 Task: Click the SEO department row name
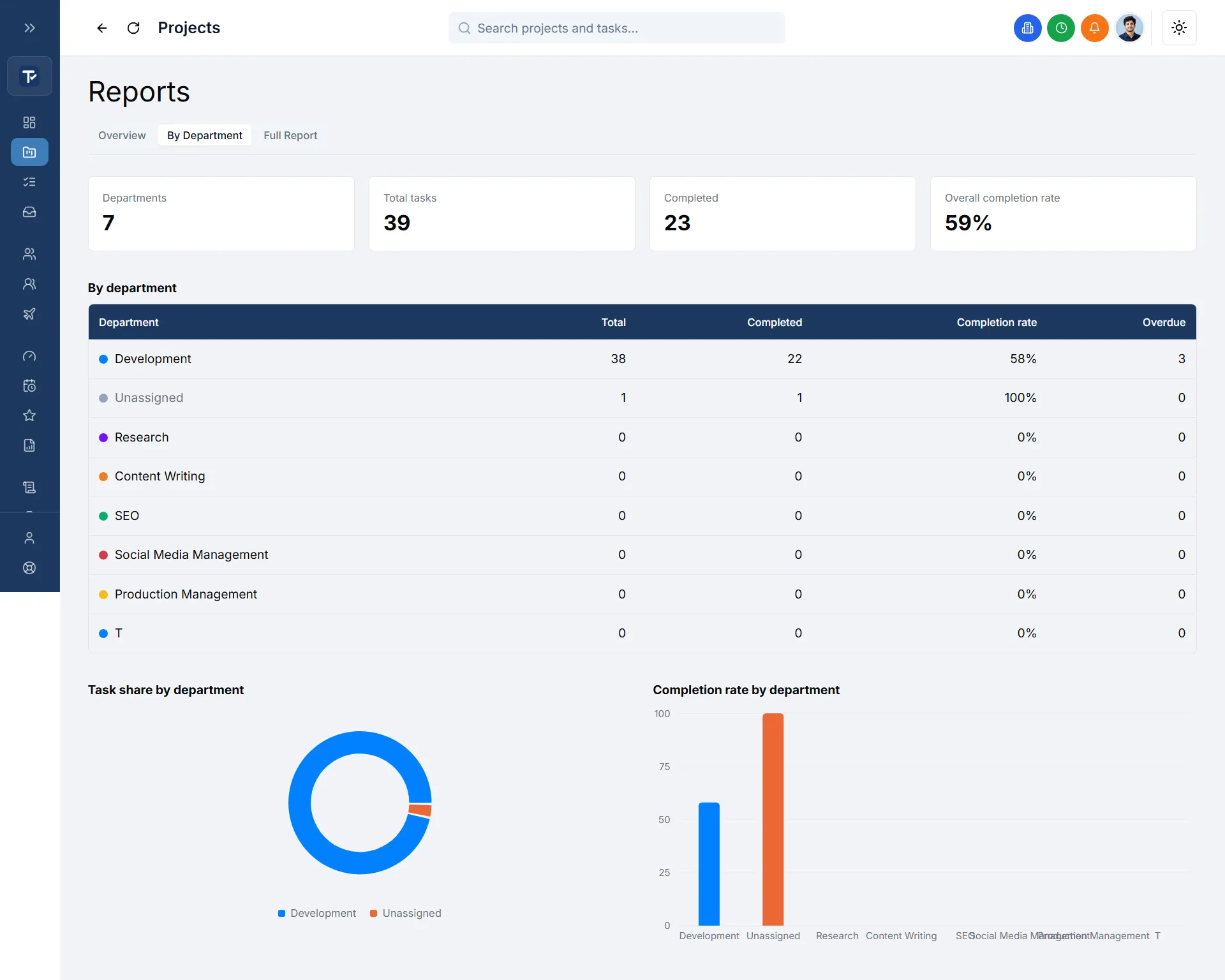coord(127,516)
